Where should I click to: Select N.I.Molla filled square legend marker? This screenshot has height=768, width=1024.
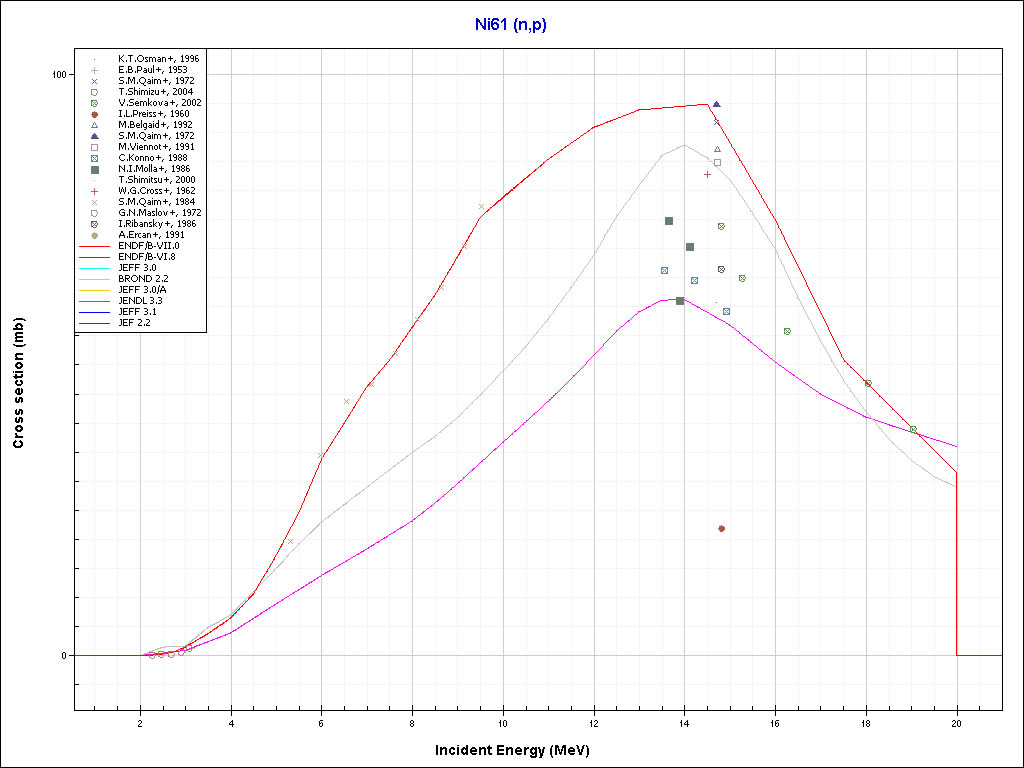pos(94,169)
